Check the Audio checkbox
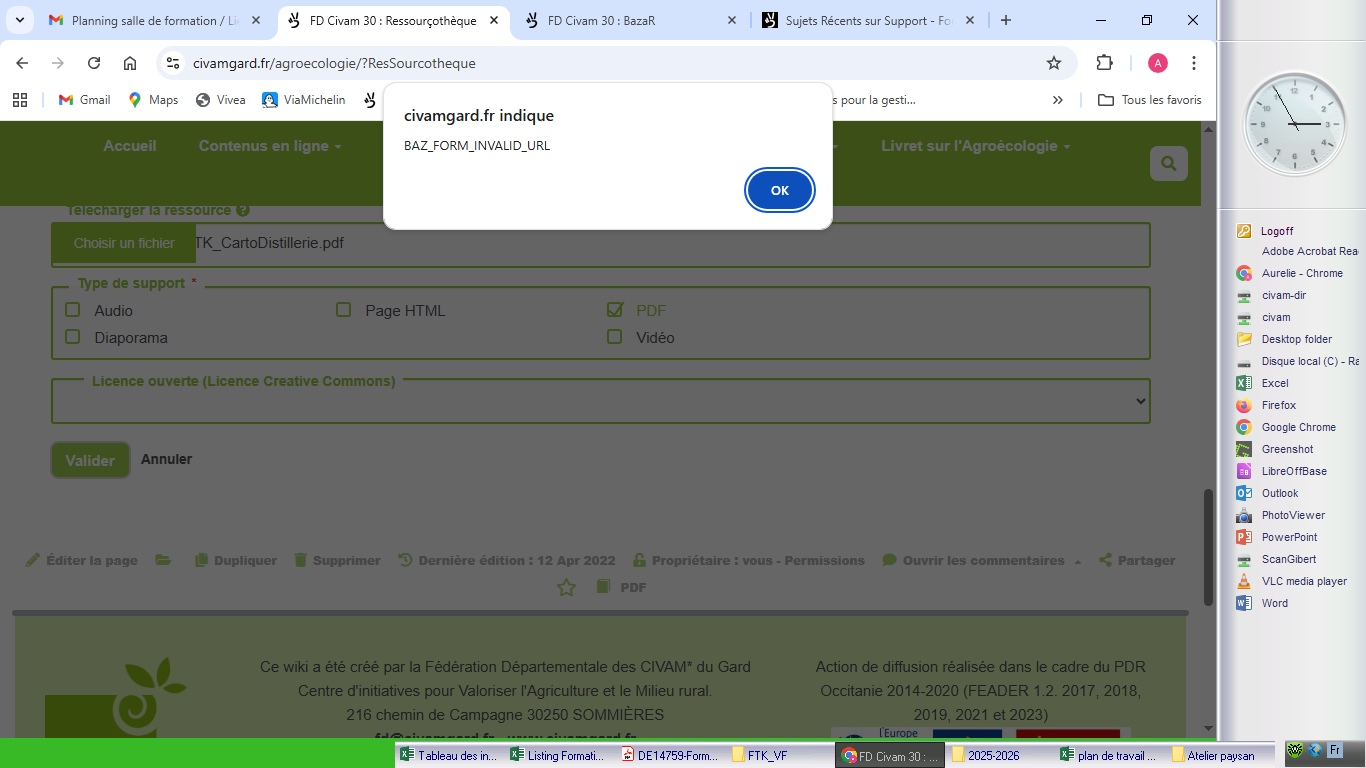This screenshot has height=768, width=1366. pos(73,310)
